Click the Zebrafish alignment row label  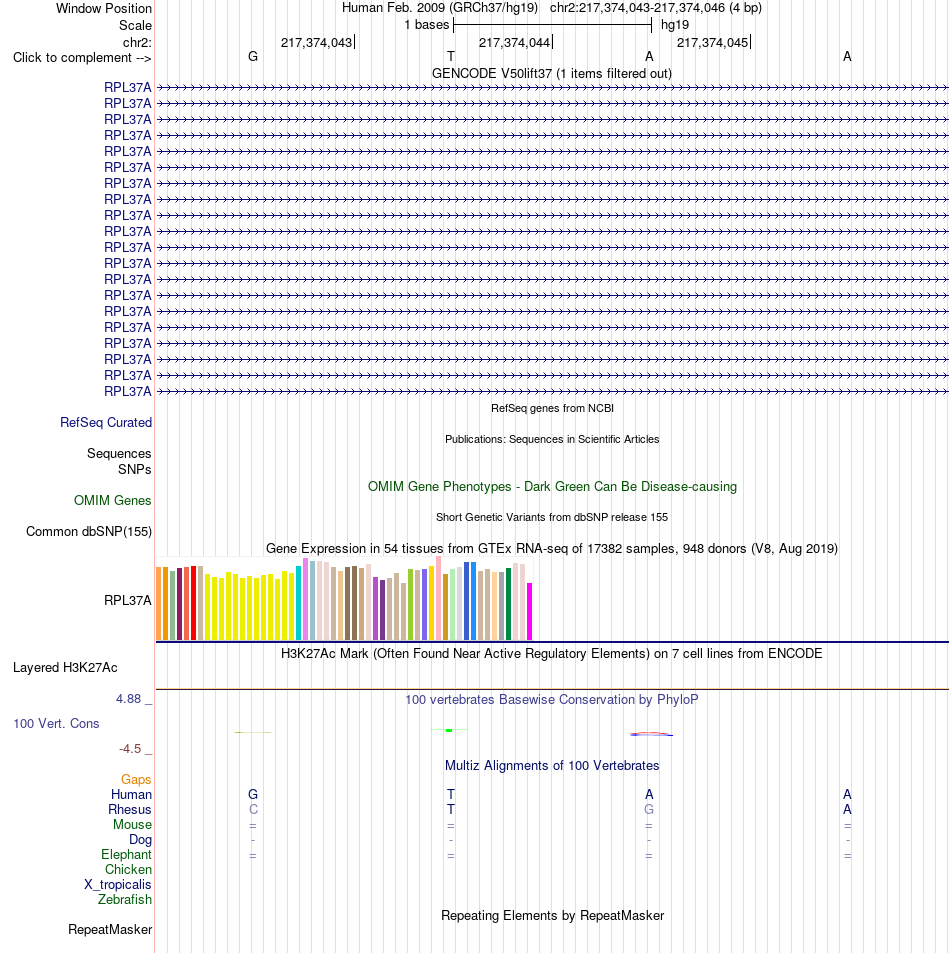coord(125,900)
